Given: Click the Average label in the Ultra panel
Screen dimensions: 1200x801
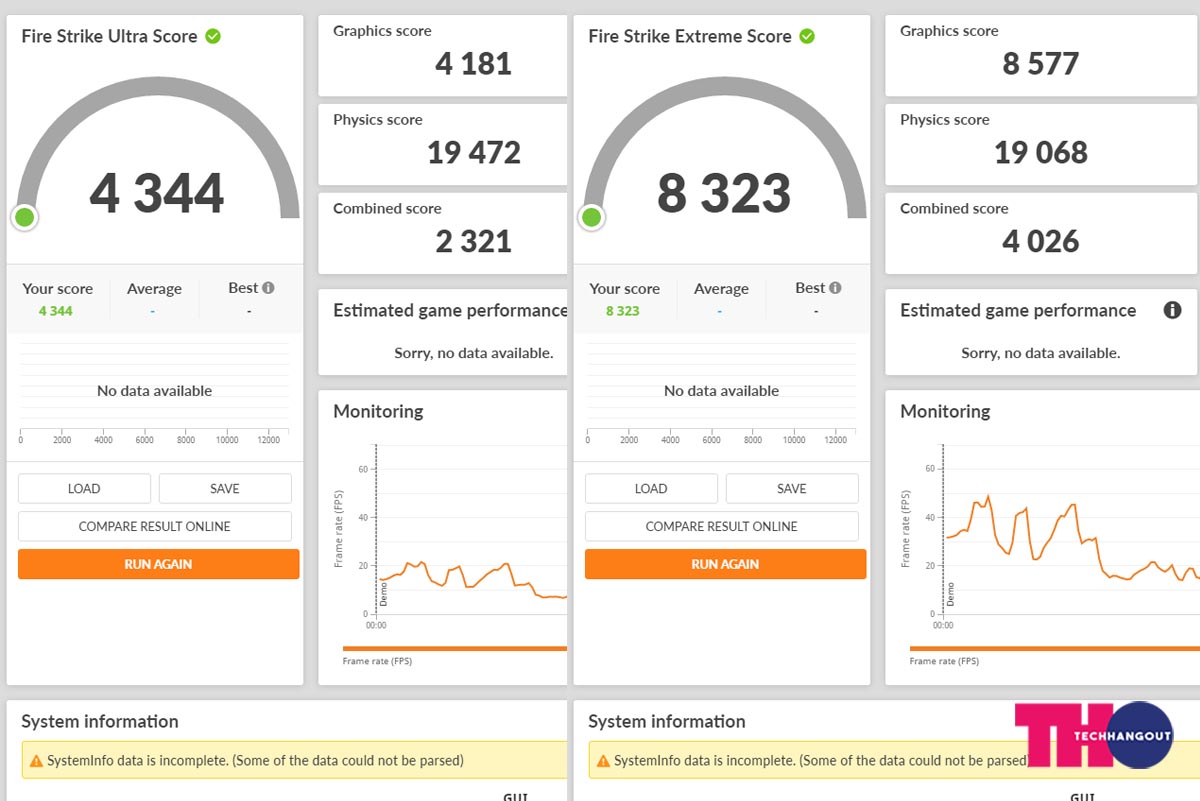Looking at the screenshot, I should click(154, 289).
